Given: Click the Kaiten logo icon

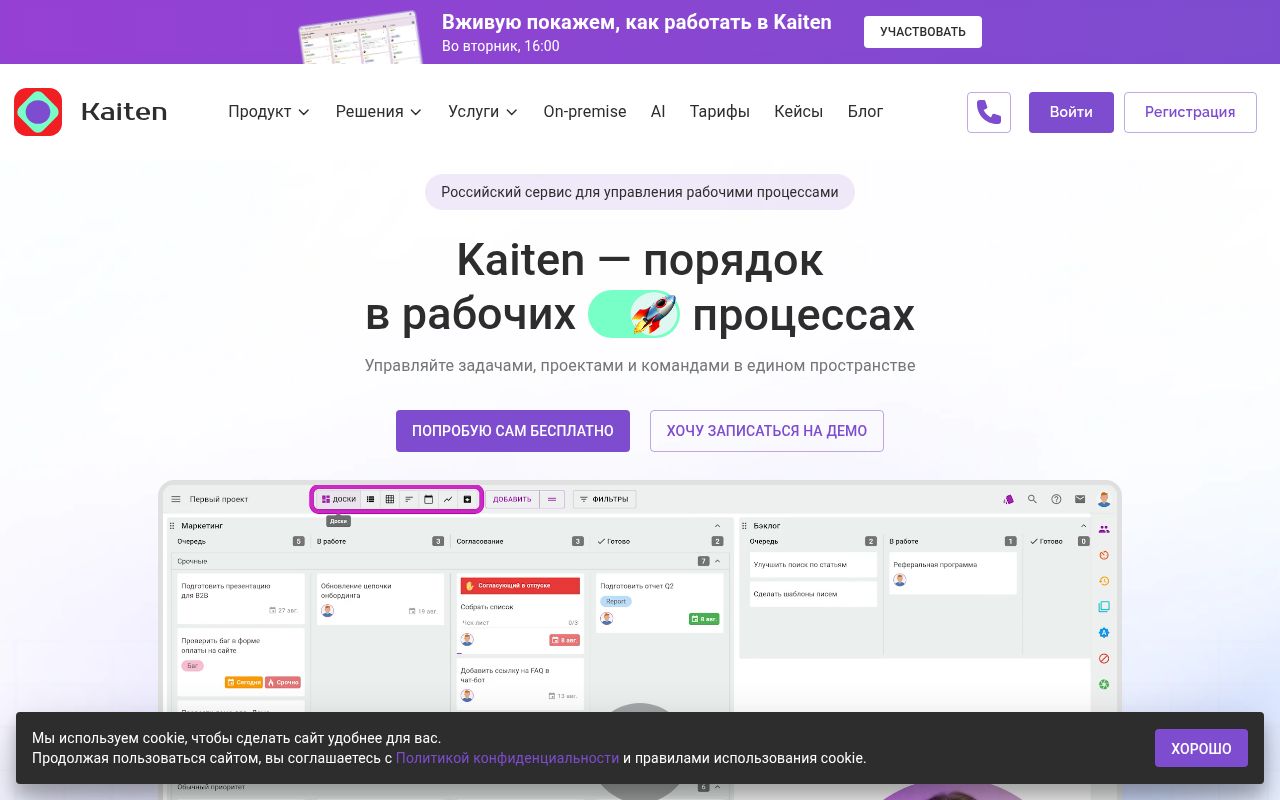Looking at the screenshot, I should click(38, 112).
